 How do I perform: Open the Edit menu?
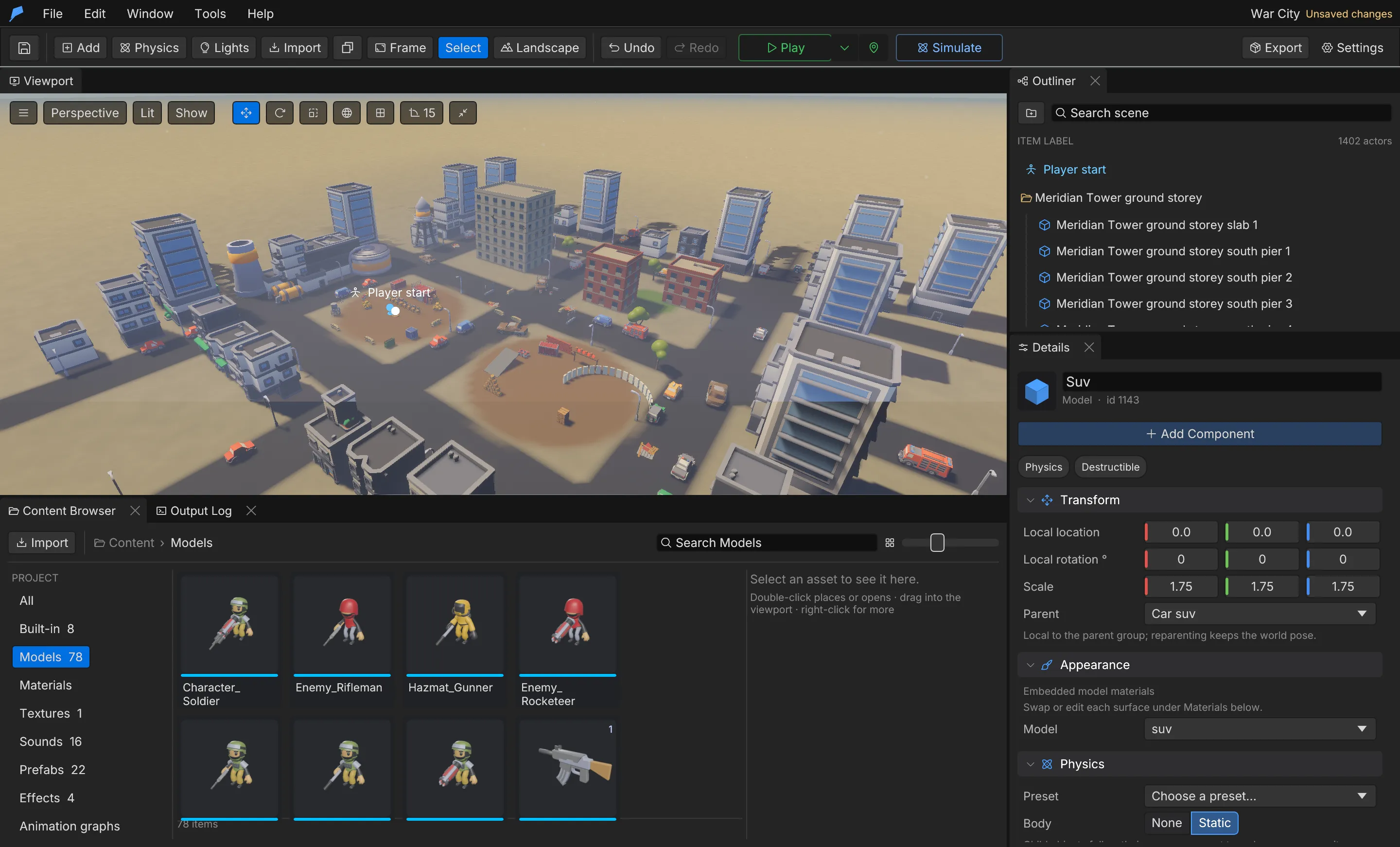tap(94, 13)
